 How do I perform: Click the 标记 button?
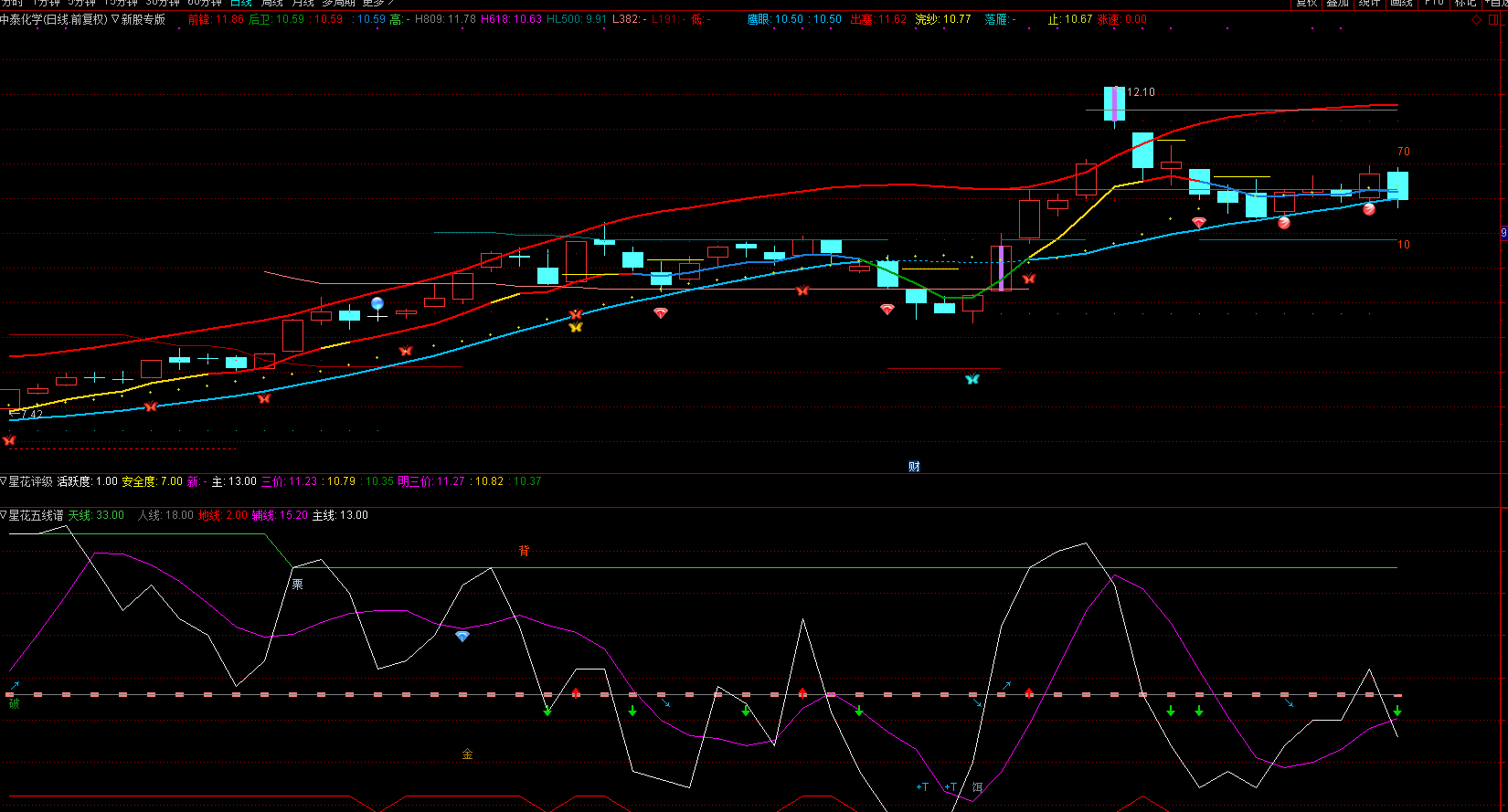click(1465, 4)
